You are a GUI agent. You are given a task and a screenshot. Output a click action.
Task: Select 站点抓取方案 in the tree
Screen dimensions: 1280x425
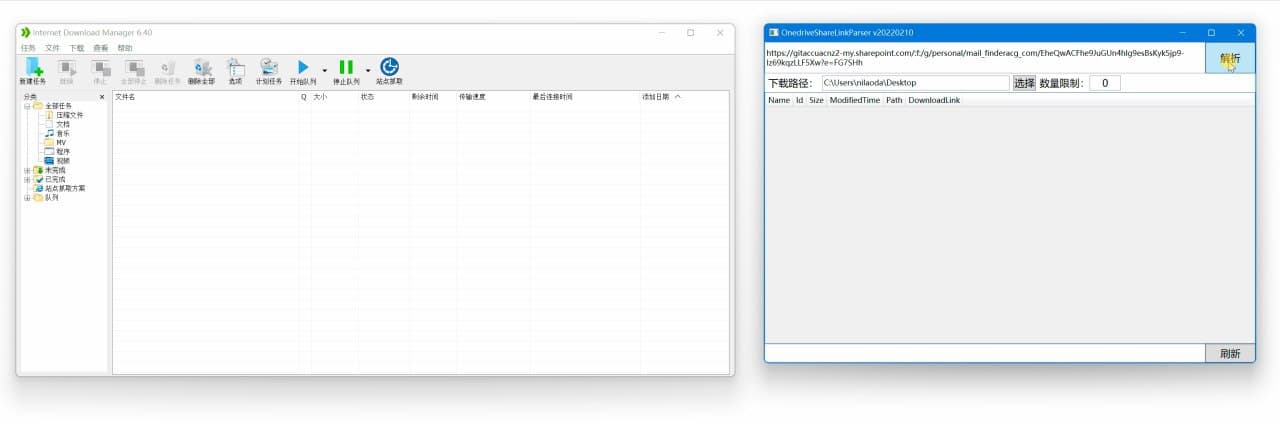coord(65,188)
